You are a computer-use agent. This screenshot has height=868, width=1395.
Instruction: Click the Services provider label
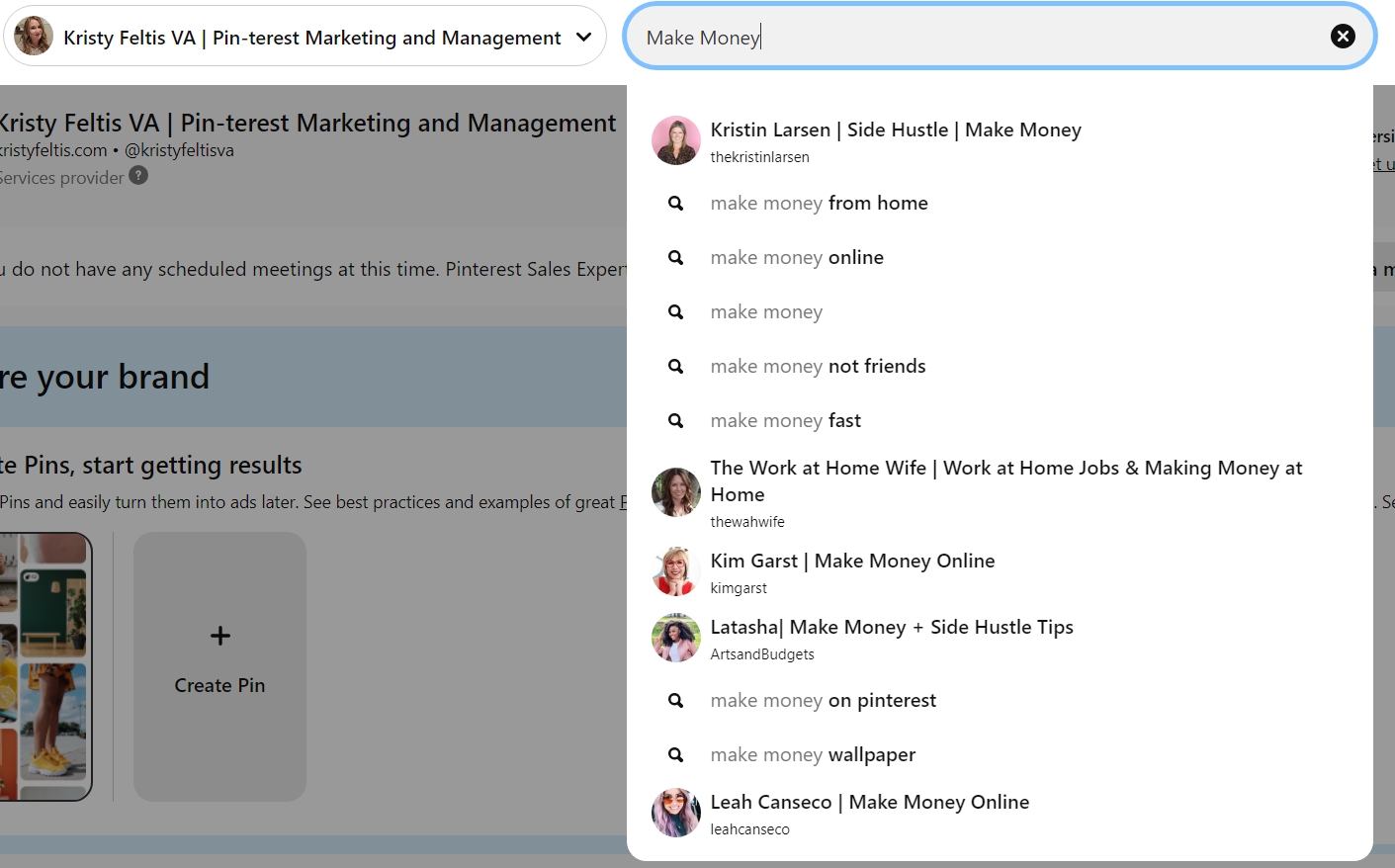(x=62, y=178)
